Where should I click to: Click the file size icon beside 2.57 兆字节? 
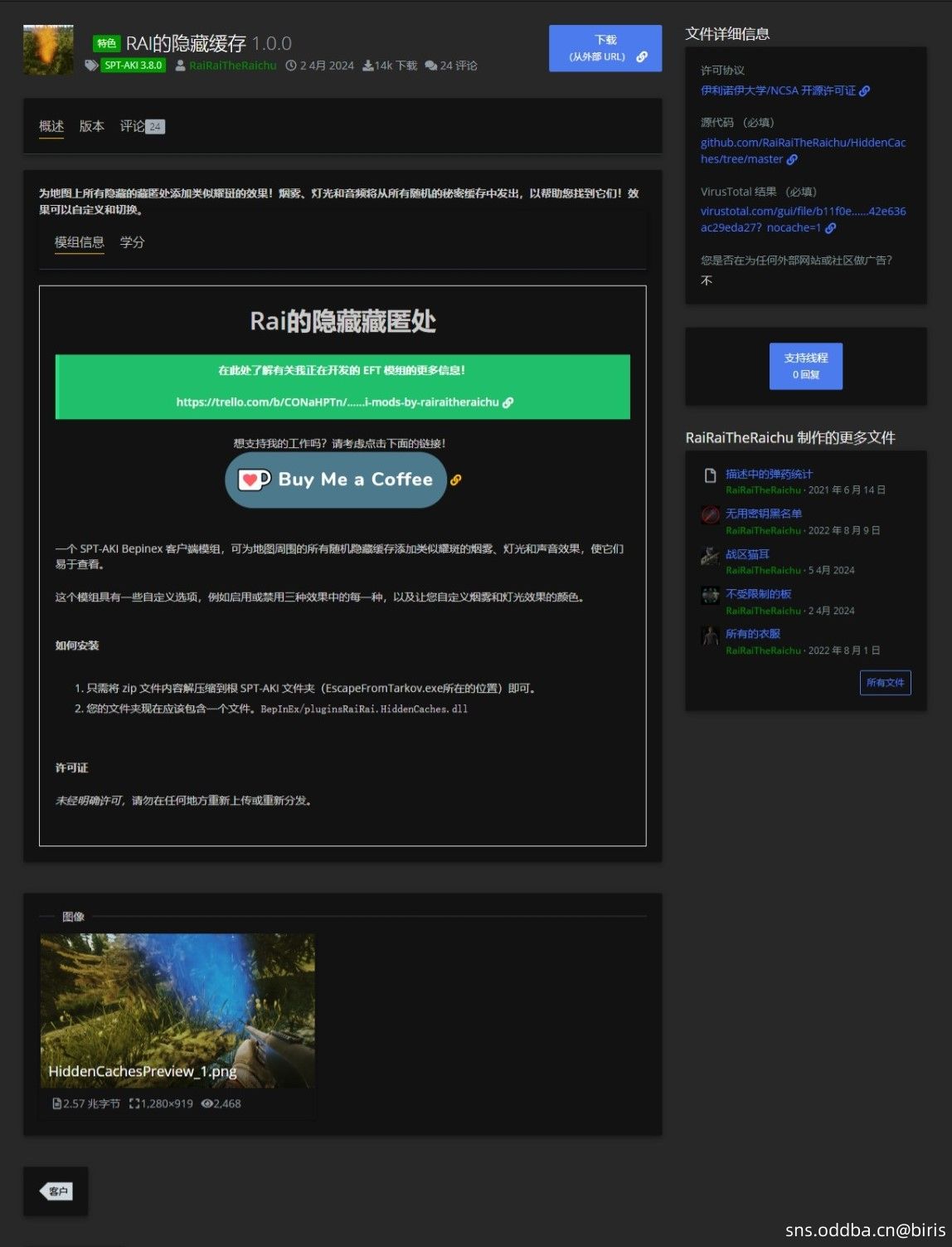point(56,1103)
